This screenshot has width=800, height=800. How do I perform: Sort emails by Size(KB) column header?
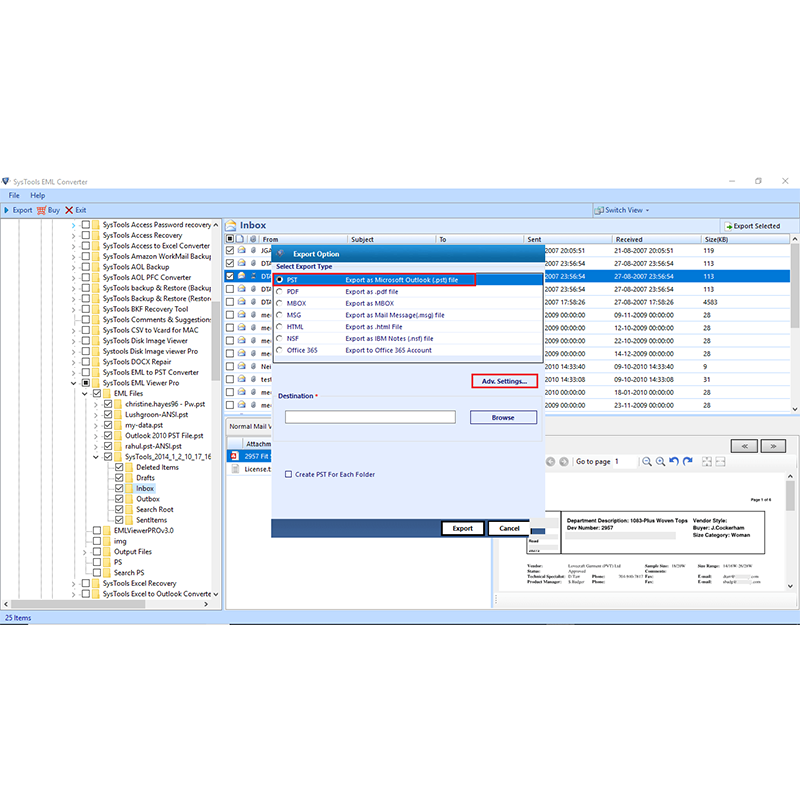[745, 239]
